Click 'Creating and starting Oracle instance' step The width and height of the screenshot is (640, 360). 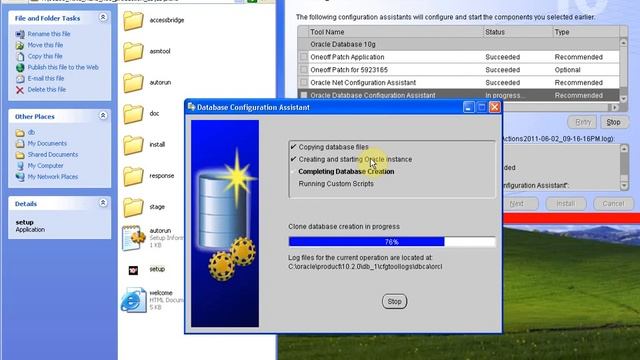[355, 159]
